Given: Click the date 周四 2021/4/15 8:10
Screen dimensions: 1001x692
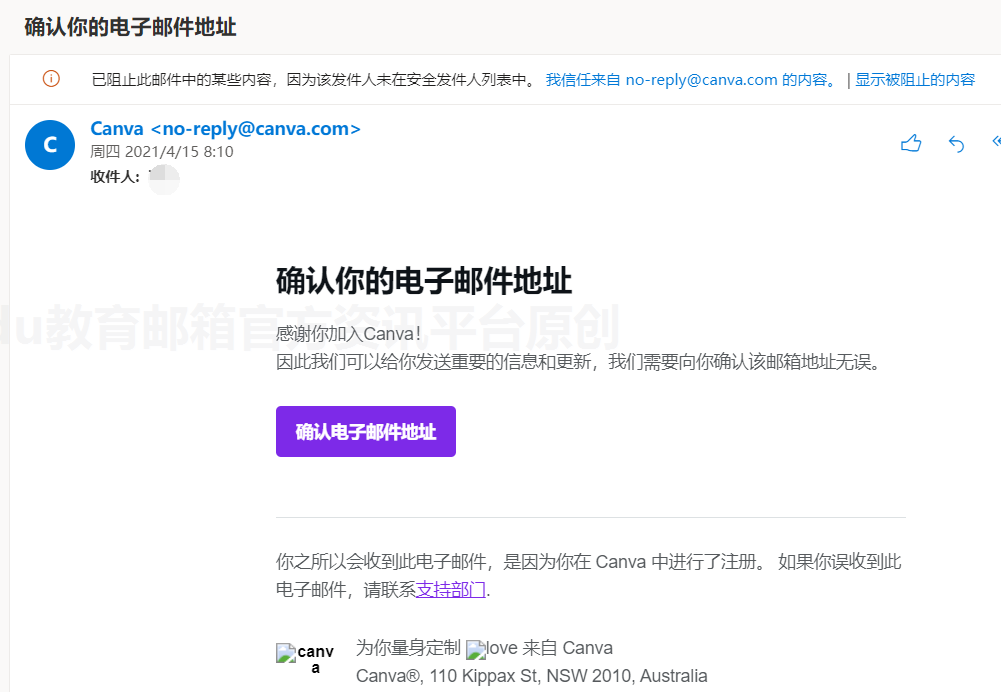Looking at the screenshot, I should click(162, 152).
